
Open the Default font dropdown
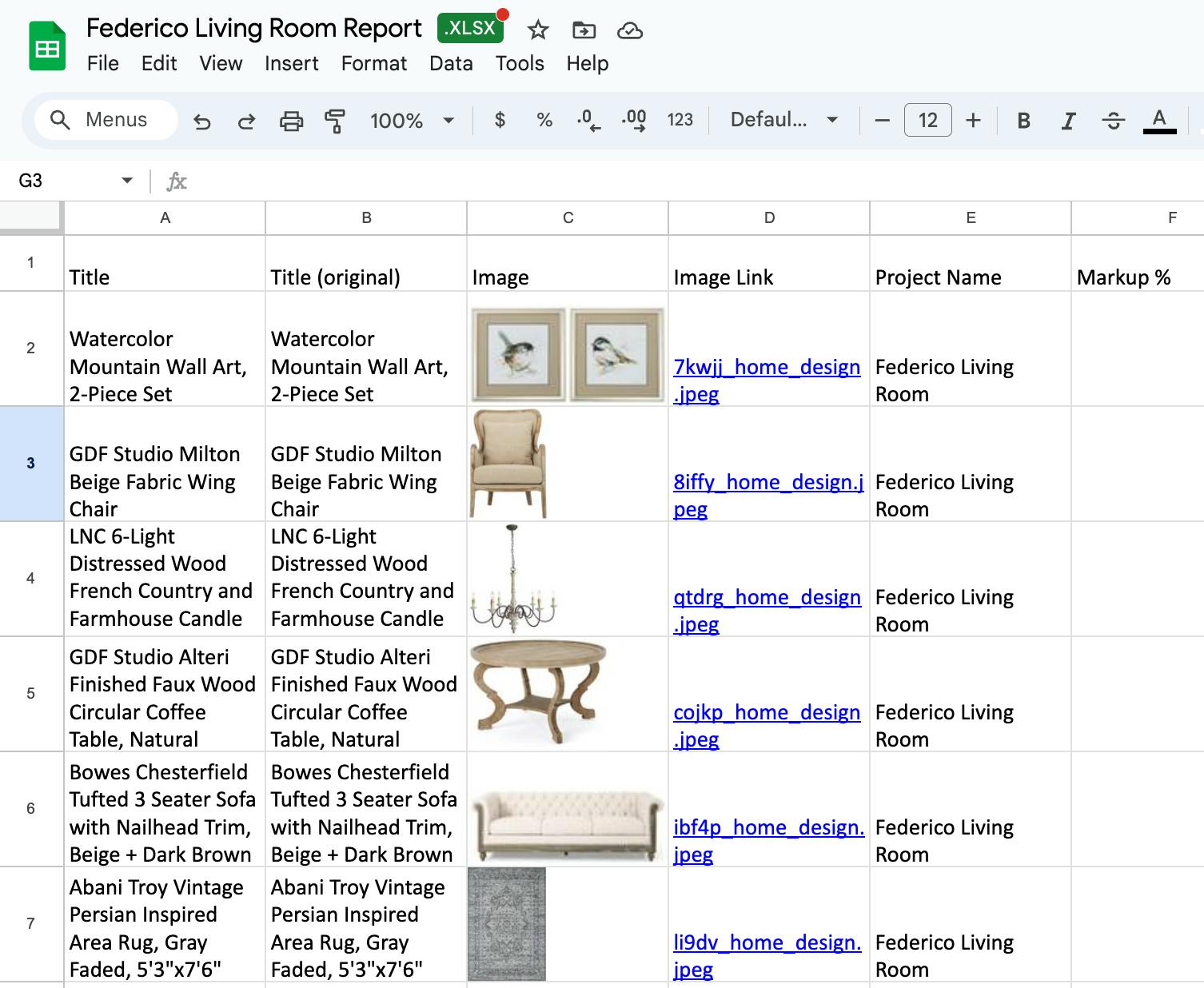(x=783, y=120)
